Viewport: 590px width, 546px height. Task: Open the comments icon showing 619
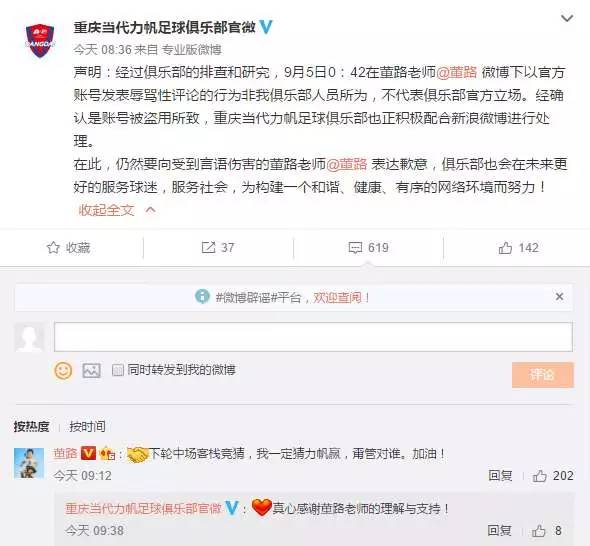pos(355,248)
